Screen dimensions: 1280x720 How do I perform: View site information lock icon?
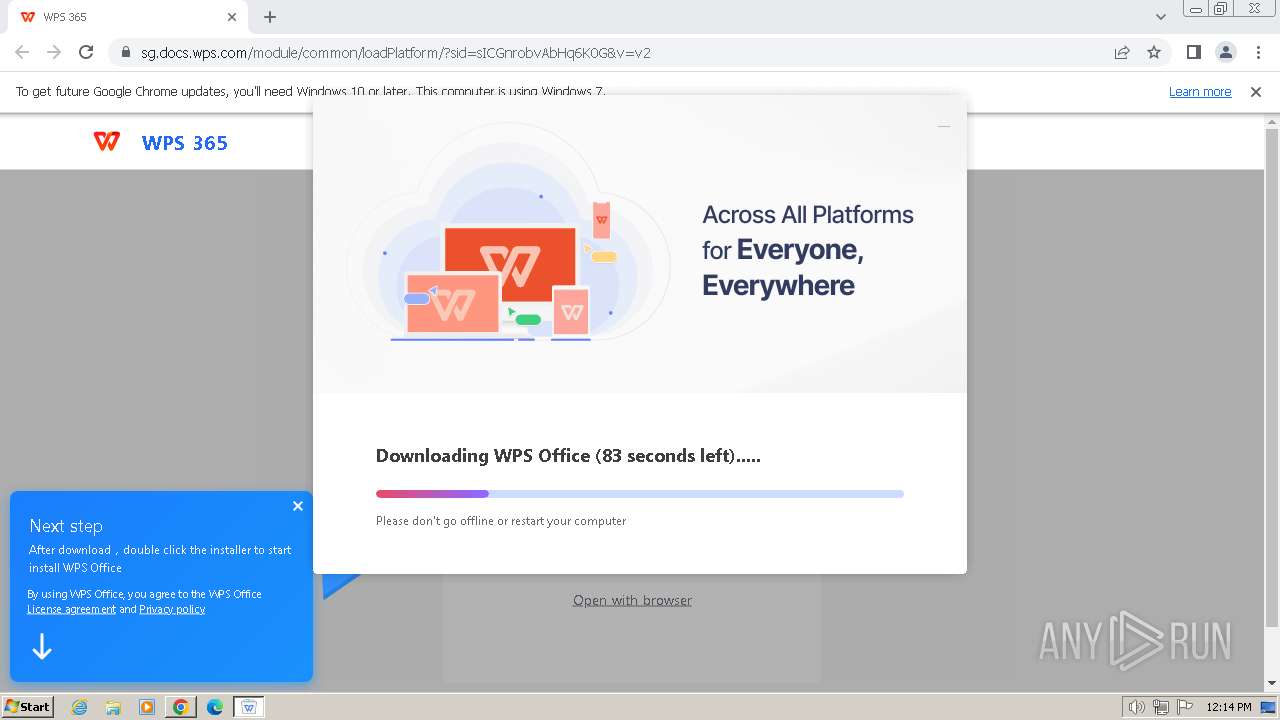(125, 53)
